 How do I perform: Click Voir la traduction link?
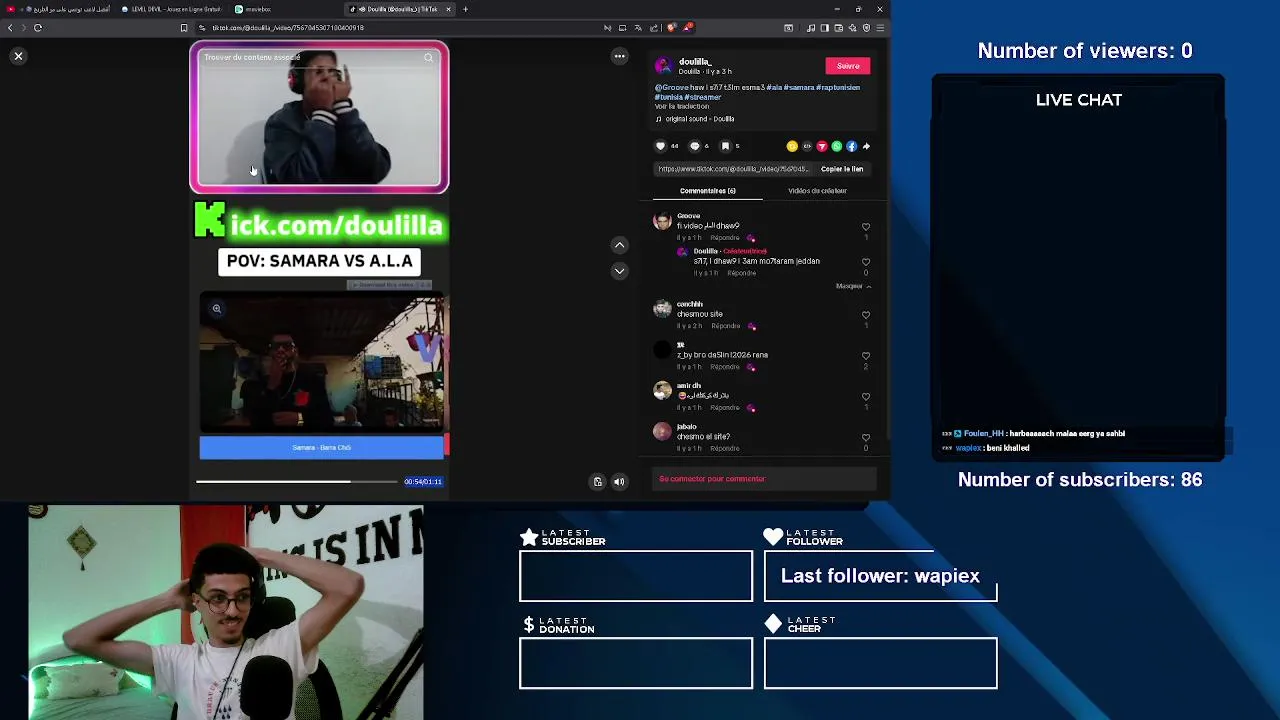682,106
